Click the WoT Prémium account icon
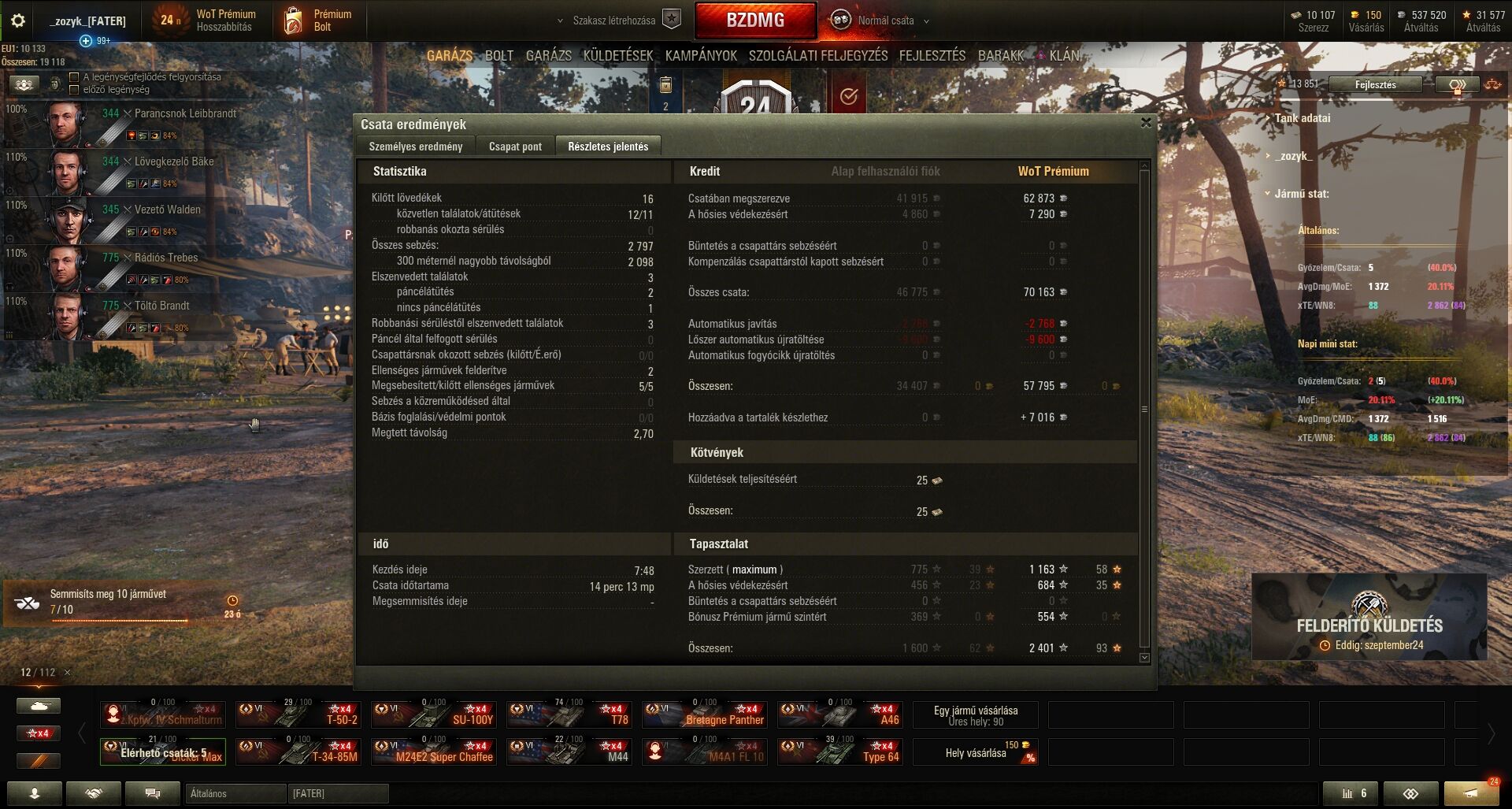Screen dimensions: 1512x809 coord(170,20)
